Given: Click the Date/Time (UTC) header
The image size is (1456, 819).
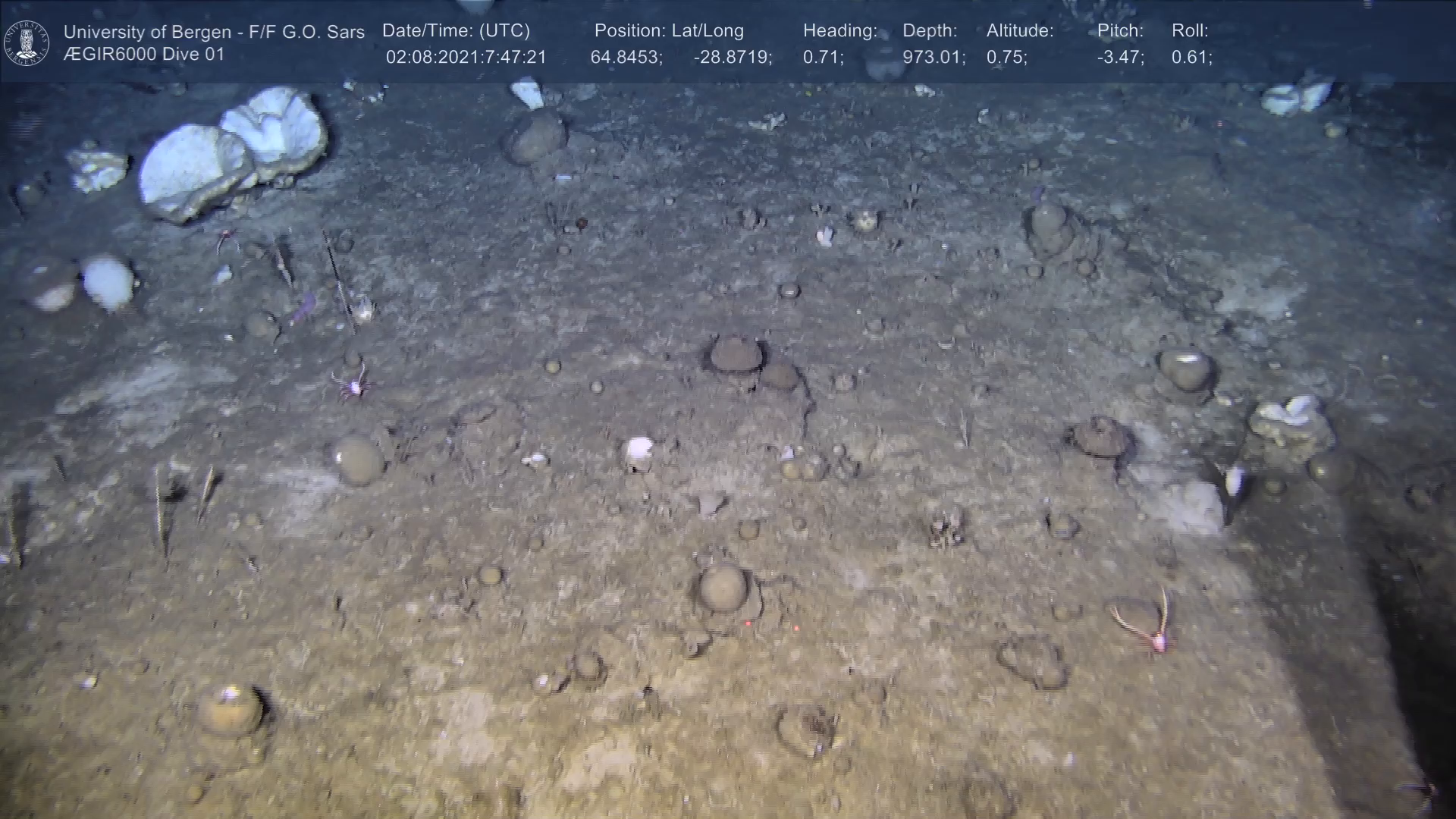Looking at the screenshot, I should pyautogui.click(x=456, y=30).
